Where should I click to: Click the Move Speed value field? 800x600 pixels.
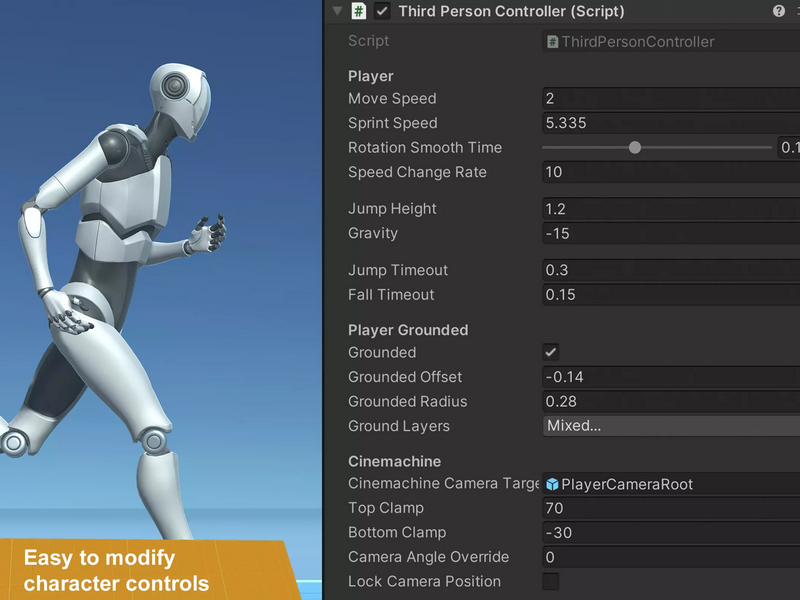tap(671, 98)
